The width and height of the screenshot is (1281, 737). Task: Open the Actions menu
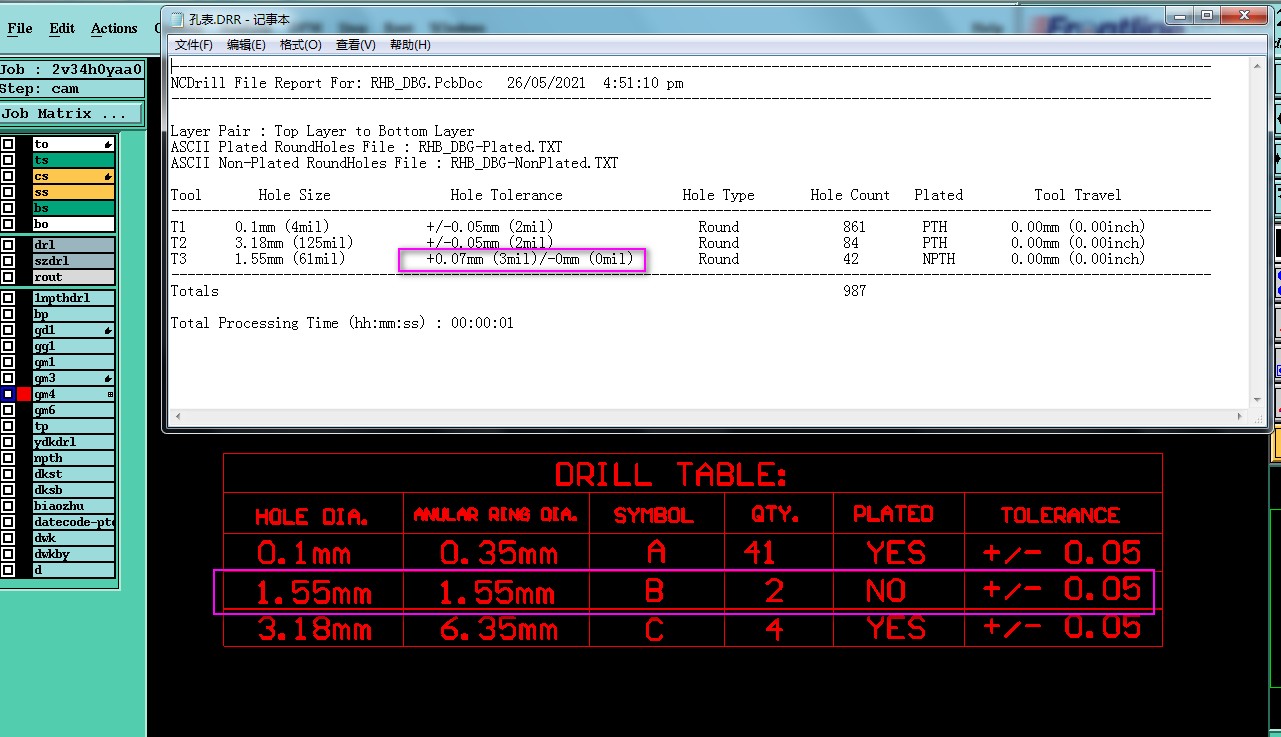[114, 28]
